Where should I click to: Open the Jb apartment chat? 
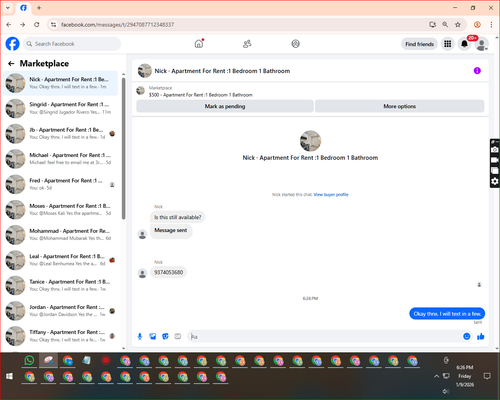(61, 134)
